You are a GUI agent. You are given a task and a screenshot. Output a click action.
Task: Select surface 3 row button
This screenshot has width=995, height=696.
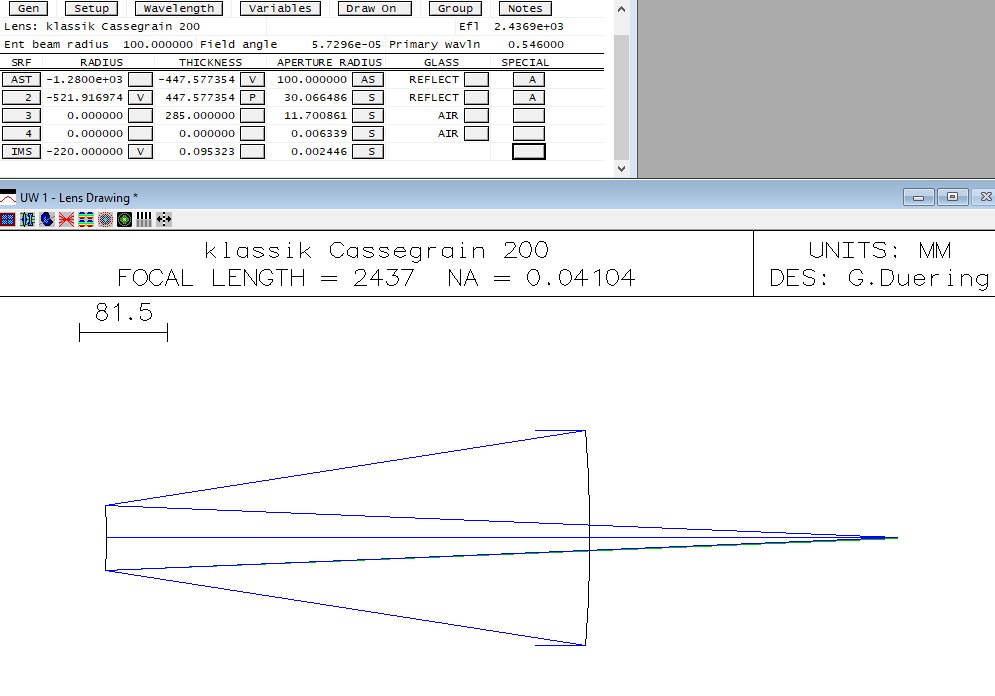(22, 115)
